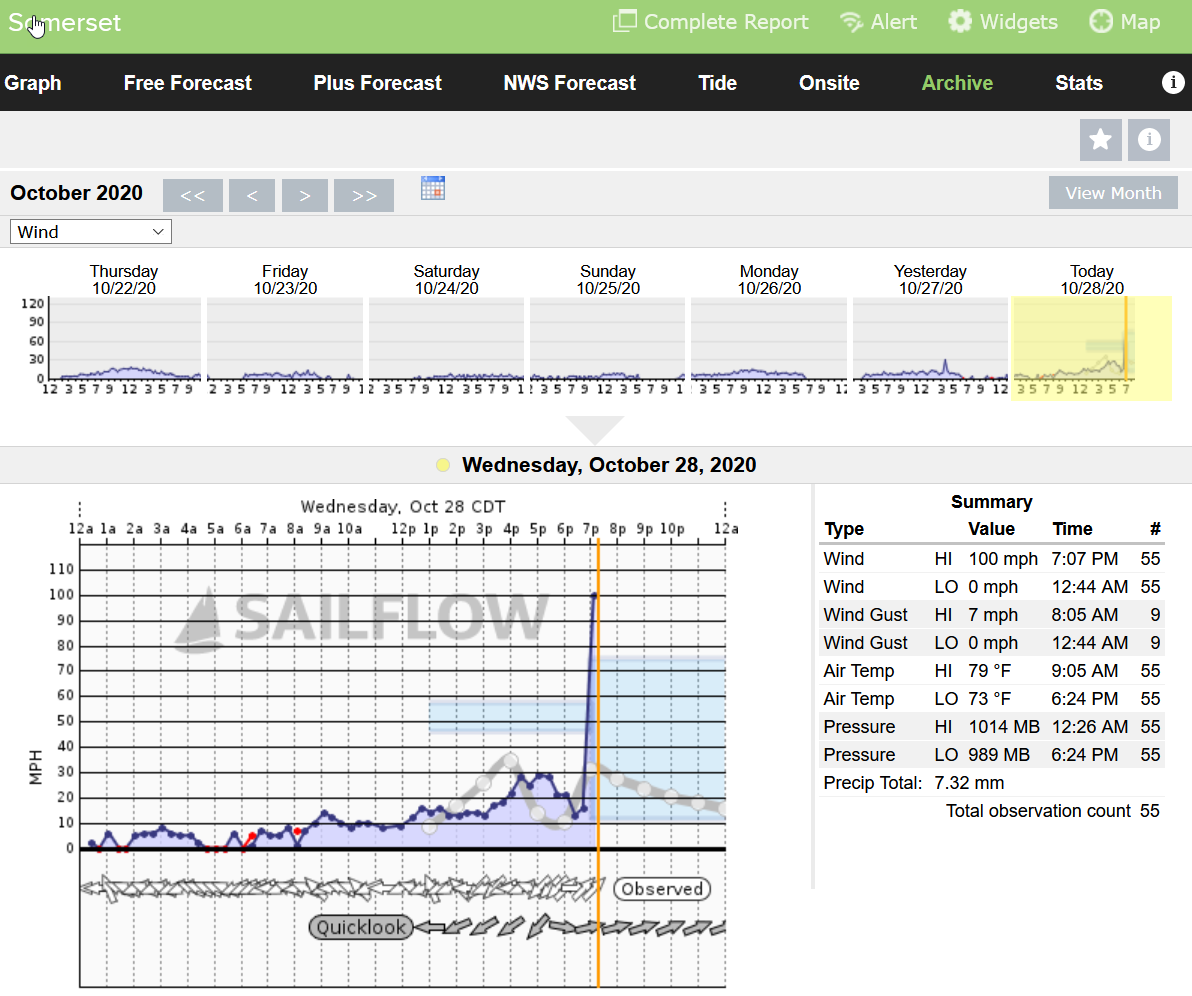
Task: Click the Precip Total 7.32 mm value
Action: 969,783
